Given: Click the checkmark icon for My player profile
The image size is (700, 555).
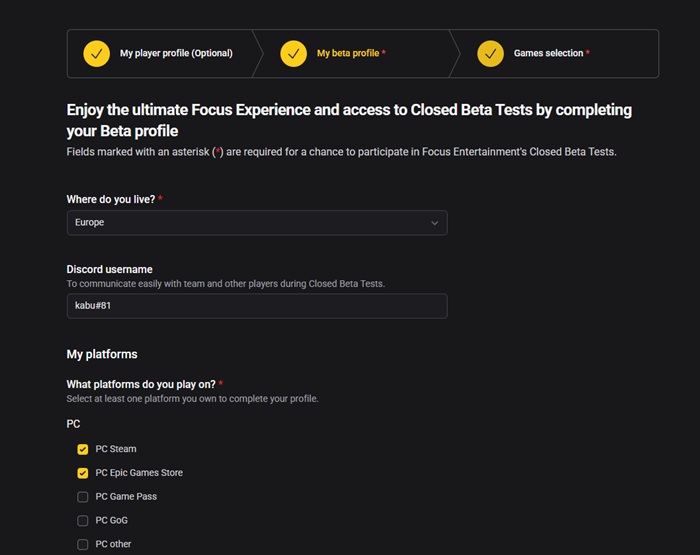Looking at the screenshot, I should tap(97, 53).
